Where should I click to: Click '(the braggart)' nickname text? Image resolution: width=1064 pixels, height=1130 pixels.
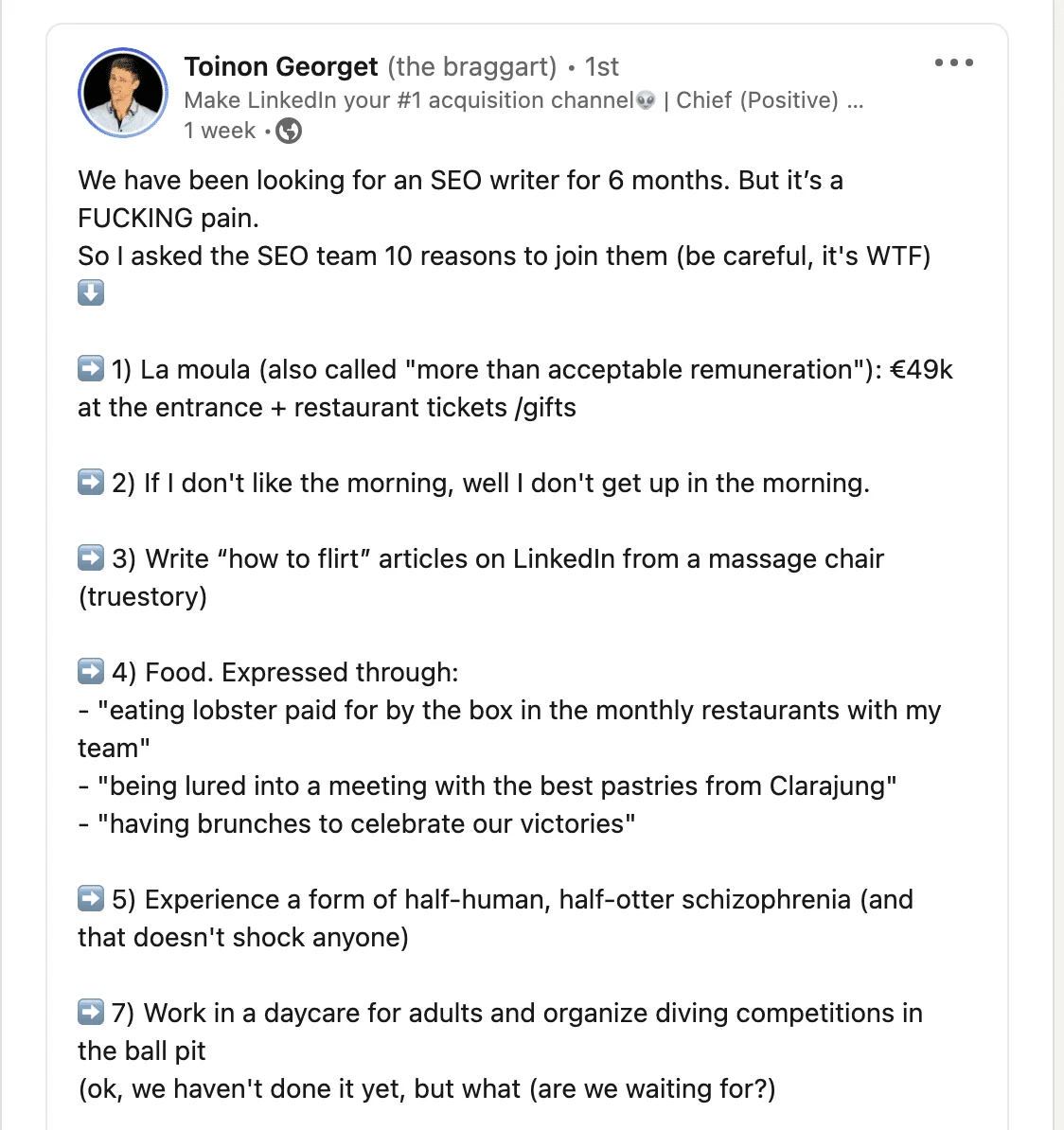[471, 66]
